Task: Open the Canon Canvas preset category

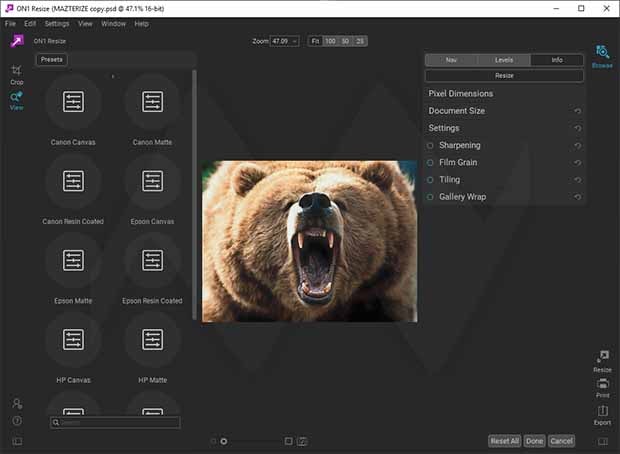Action: click(x=73, y=101)
